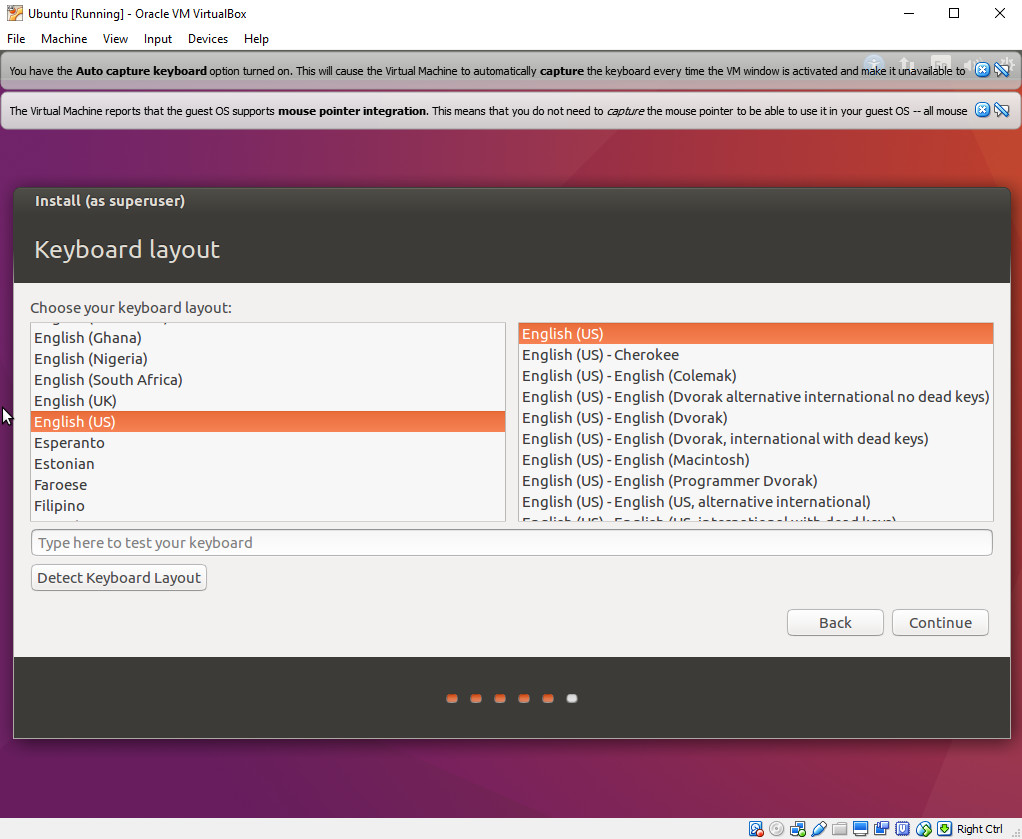
Task: Click the keyboard test input field
Action: [x=512, y=542]
